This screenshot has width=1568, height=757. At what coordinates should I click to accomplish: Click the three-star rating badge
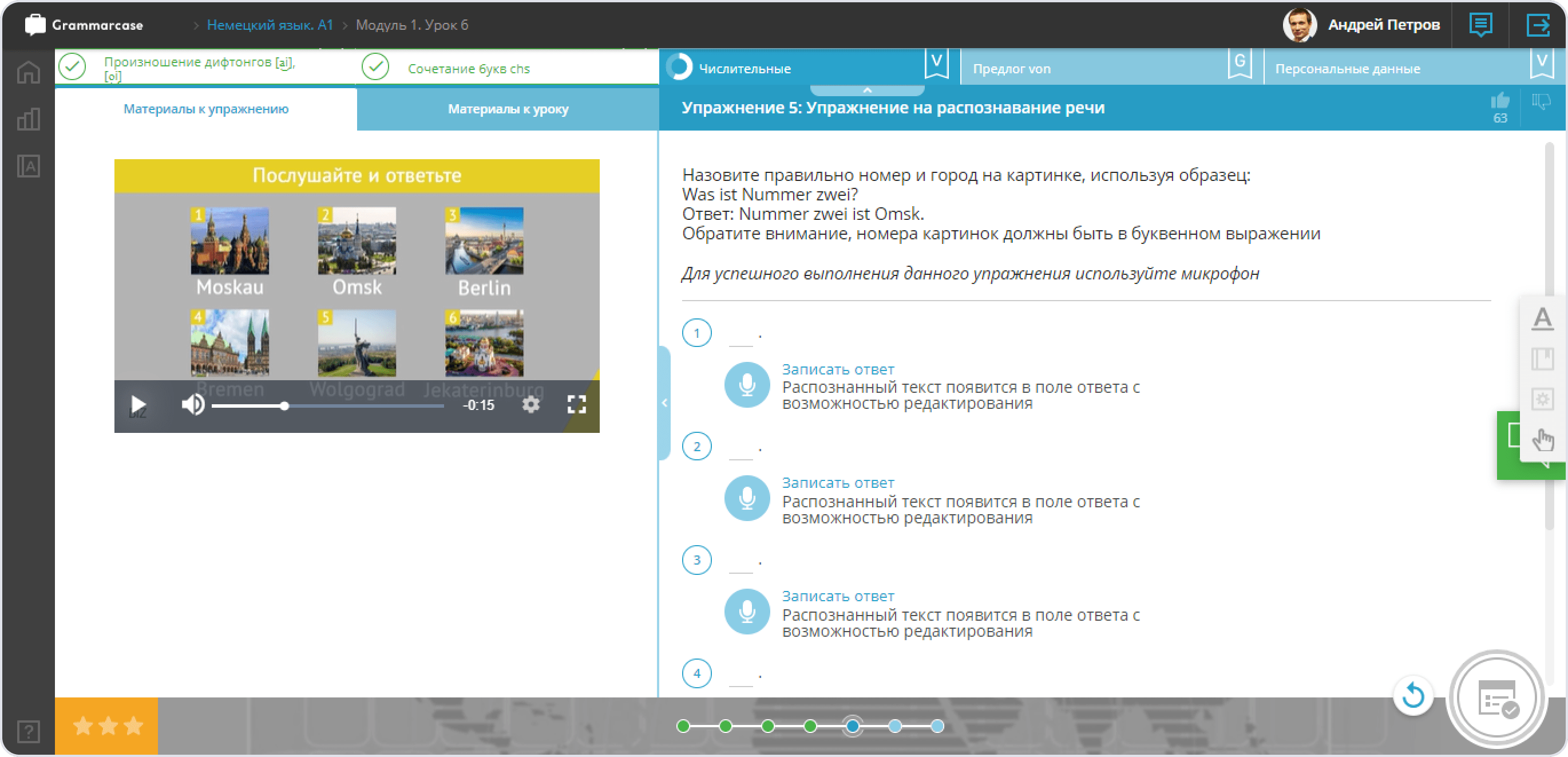[x=106, y=726]
